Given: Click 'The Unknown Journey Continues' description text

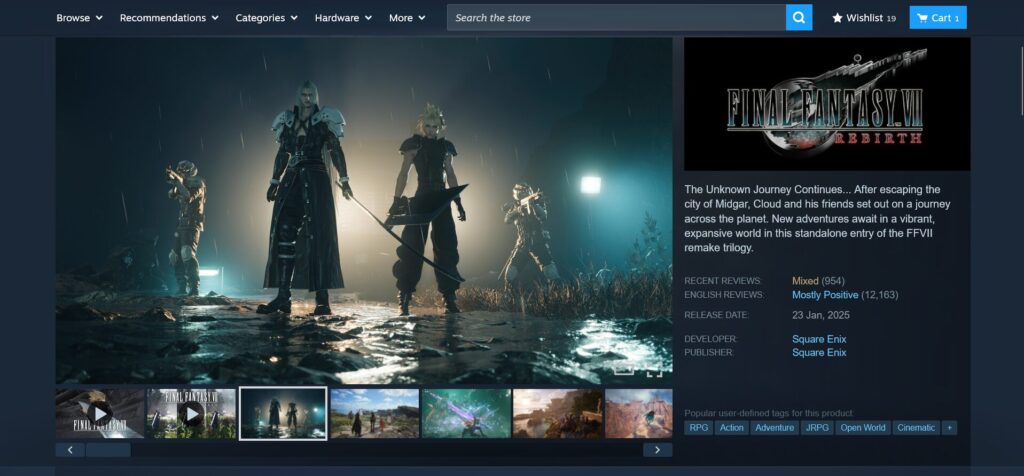Looking at the screenshot, I should [x=817, y=219].
